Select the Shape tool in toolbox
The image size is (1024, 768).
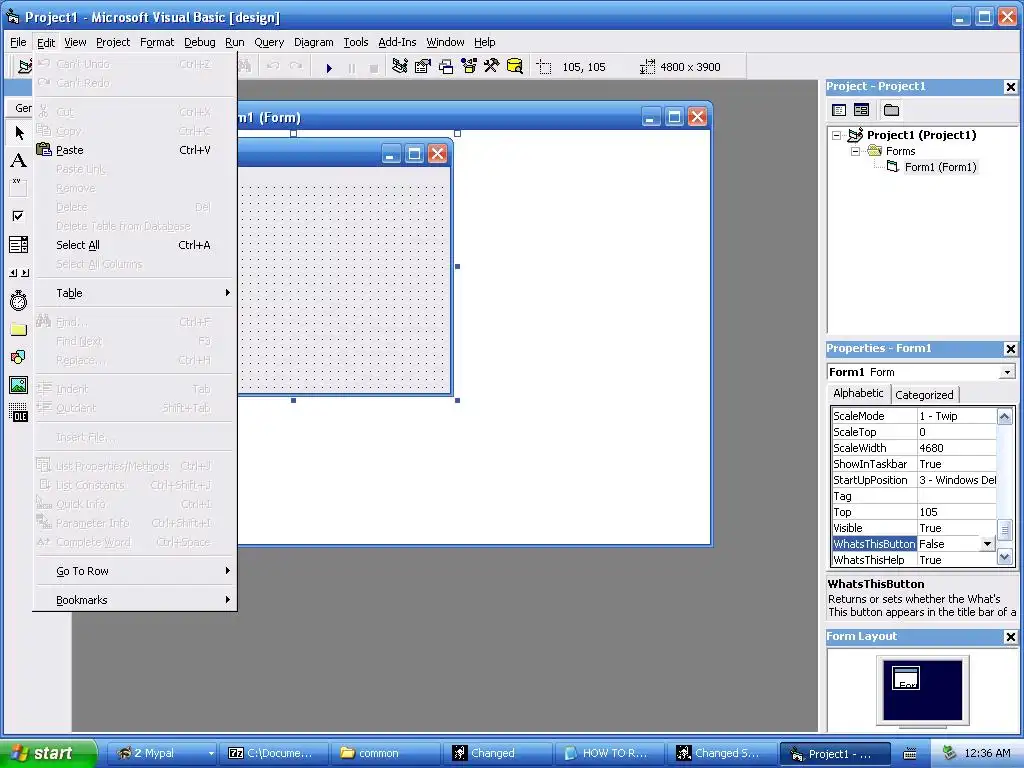(19, 357)
